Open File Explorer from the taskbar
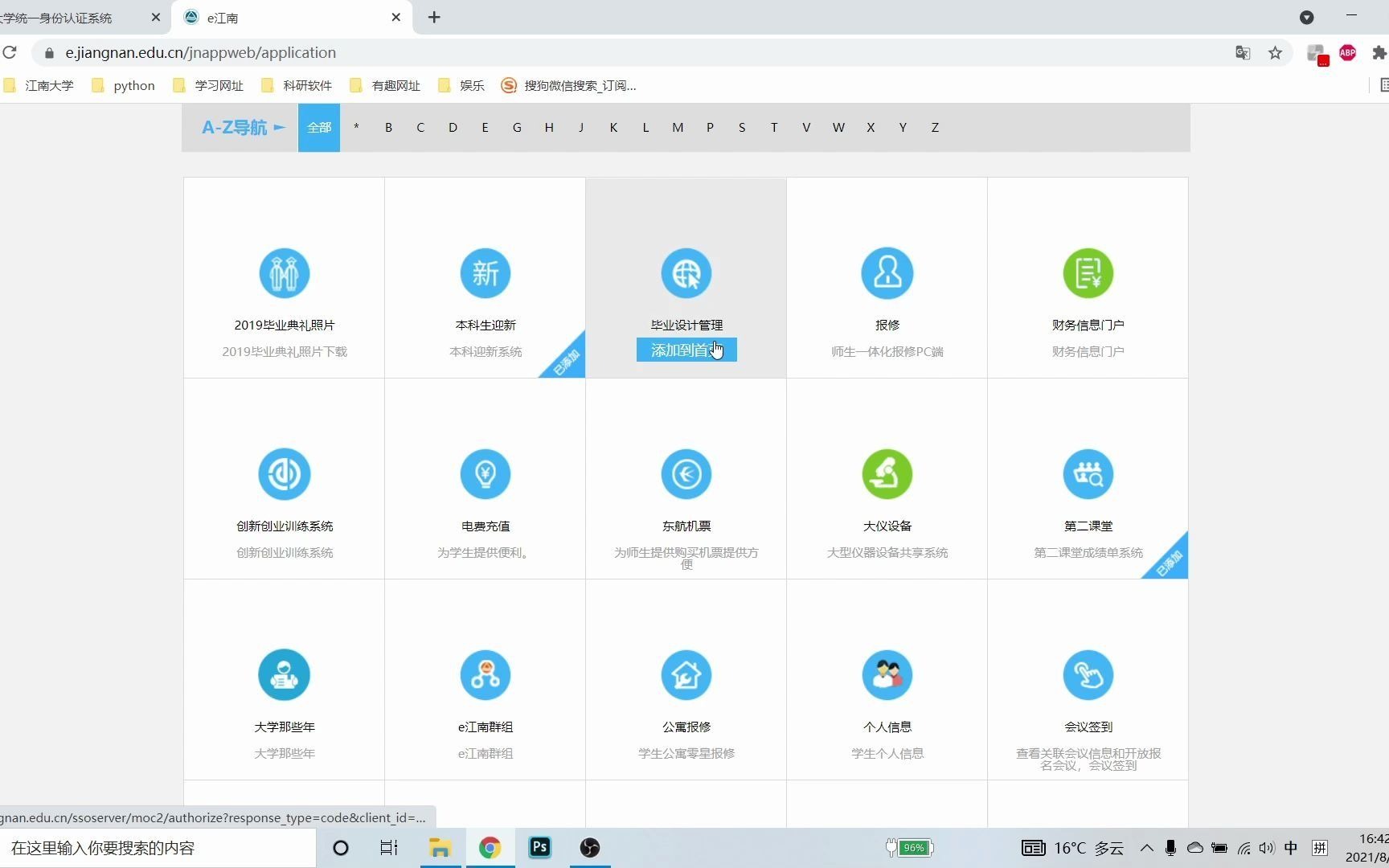This screenshot has width=1389, height=868. pos(440,848)
